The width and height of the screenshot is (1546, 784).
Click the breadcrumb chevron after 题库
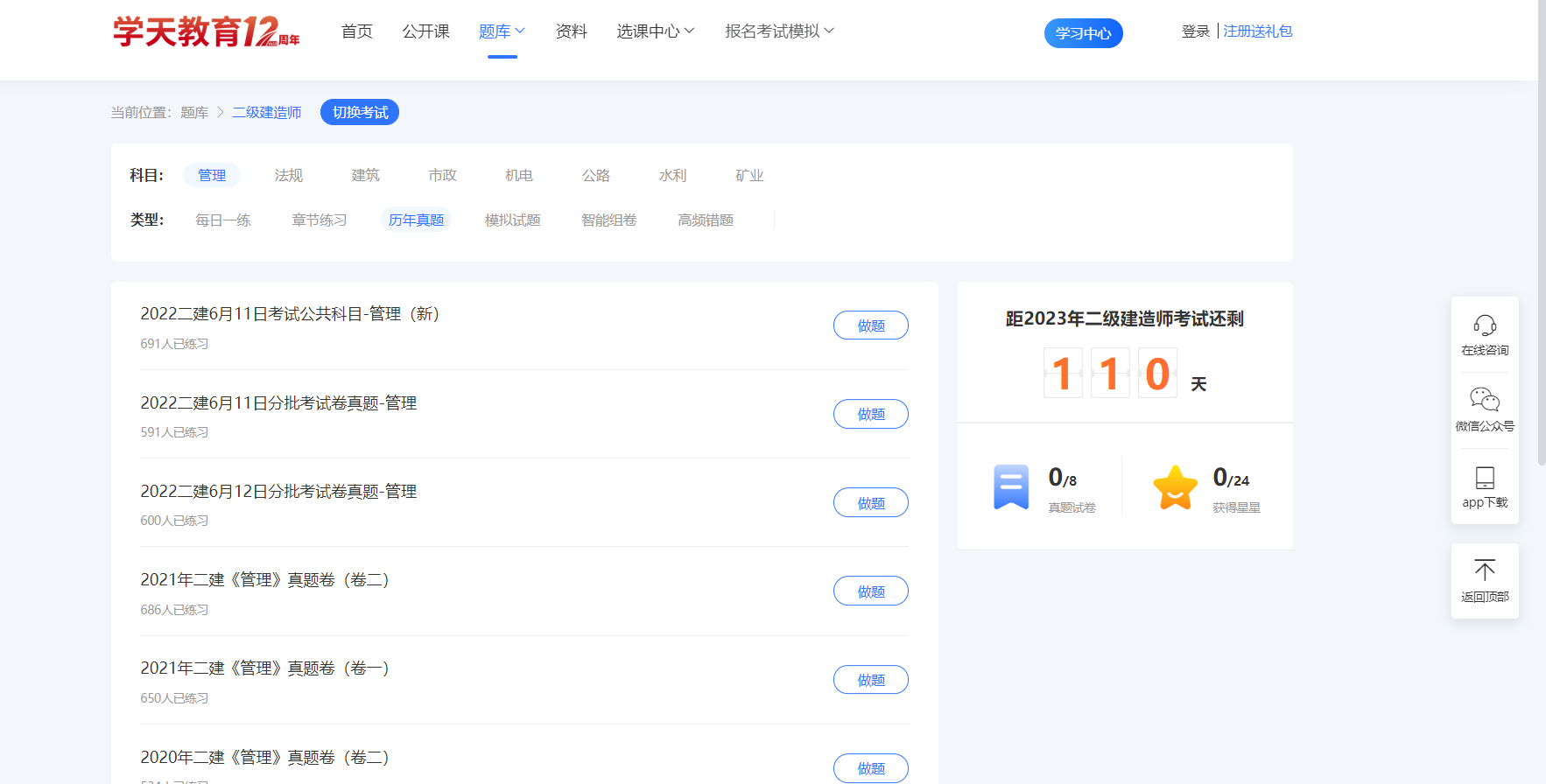pyautogui.click(x=221, y=113)
